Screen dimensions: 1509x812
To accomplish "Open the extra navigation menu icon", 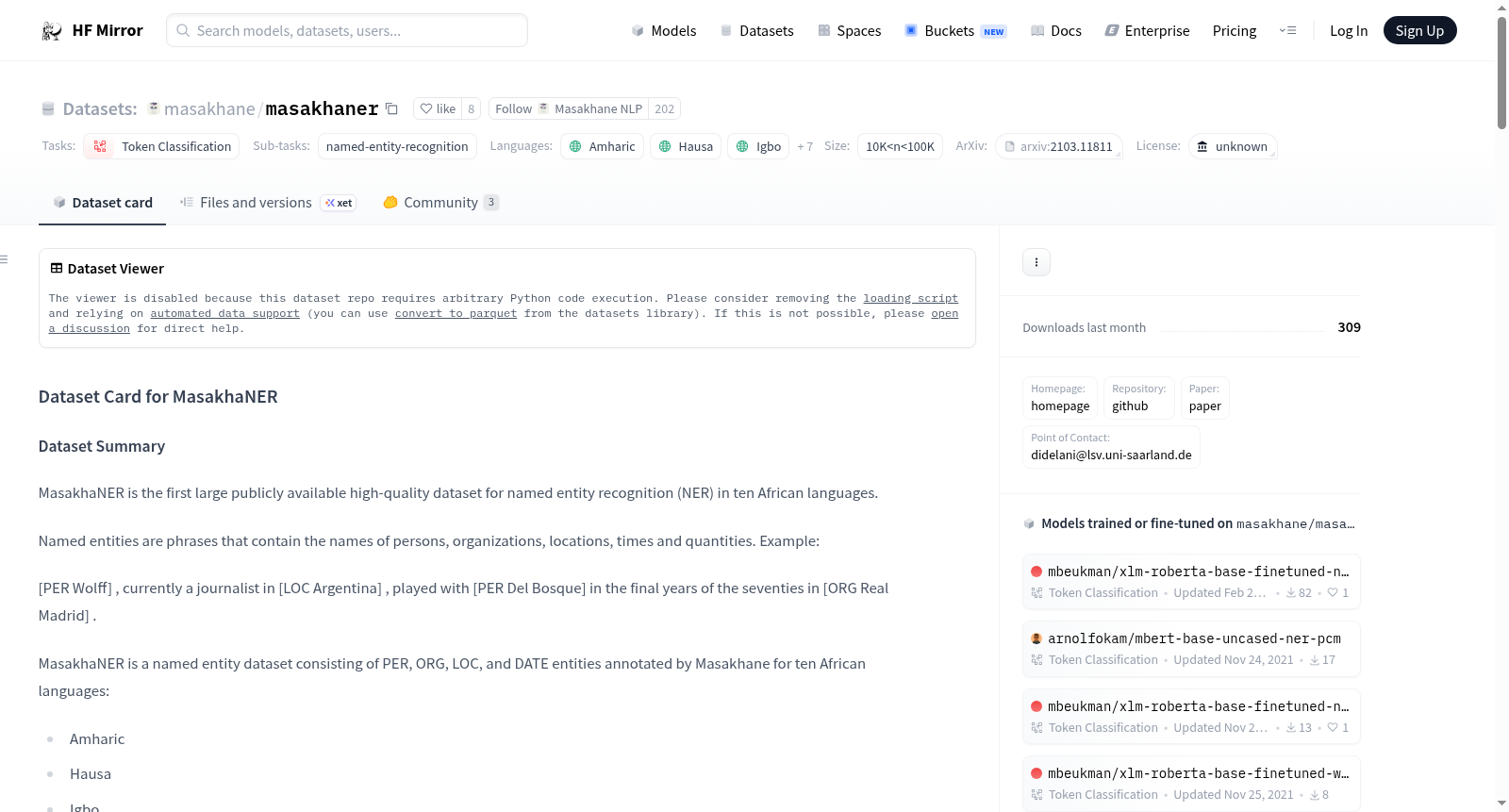I will coord(1287,31).
